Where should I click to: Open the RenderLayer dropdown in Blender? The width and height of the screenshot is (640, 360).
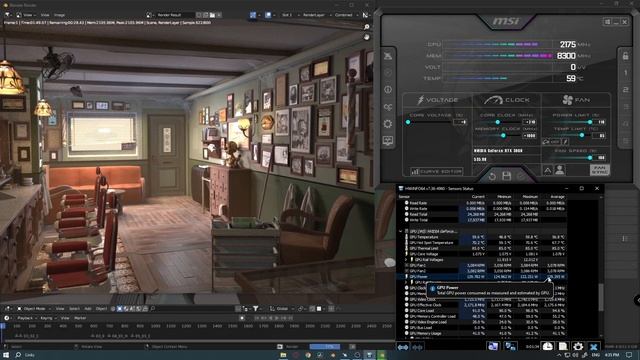[x=316, y=15]
